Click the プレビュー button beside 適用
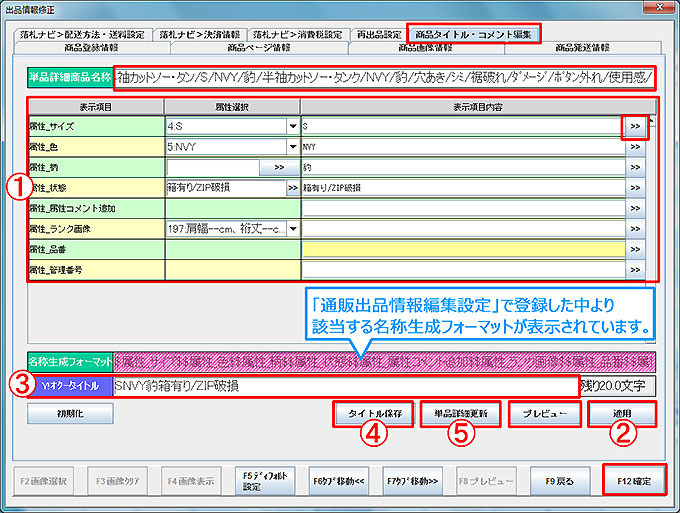This screenshot has width=680, height=513. tap(545, 414)
